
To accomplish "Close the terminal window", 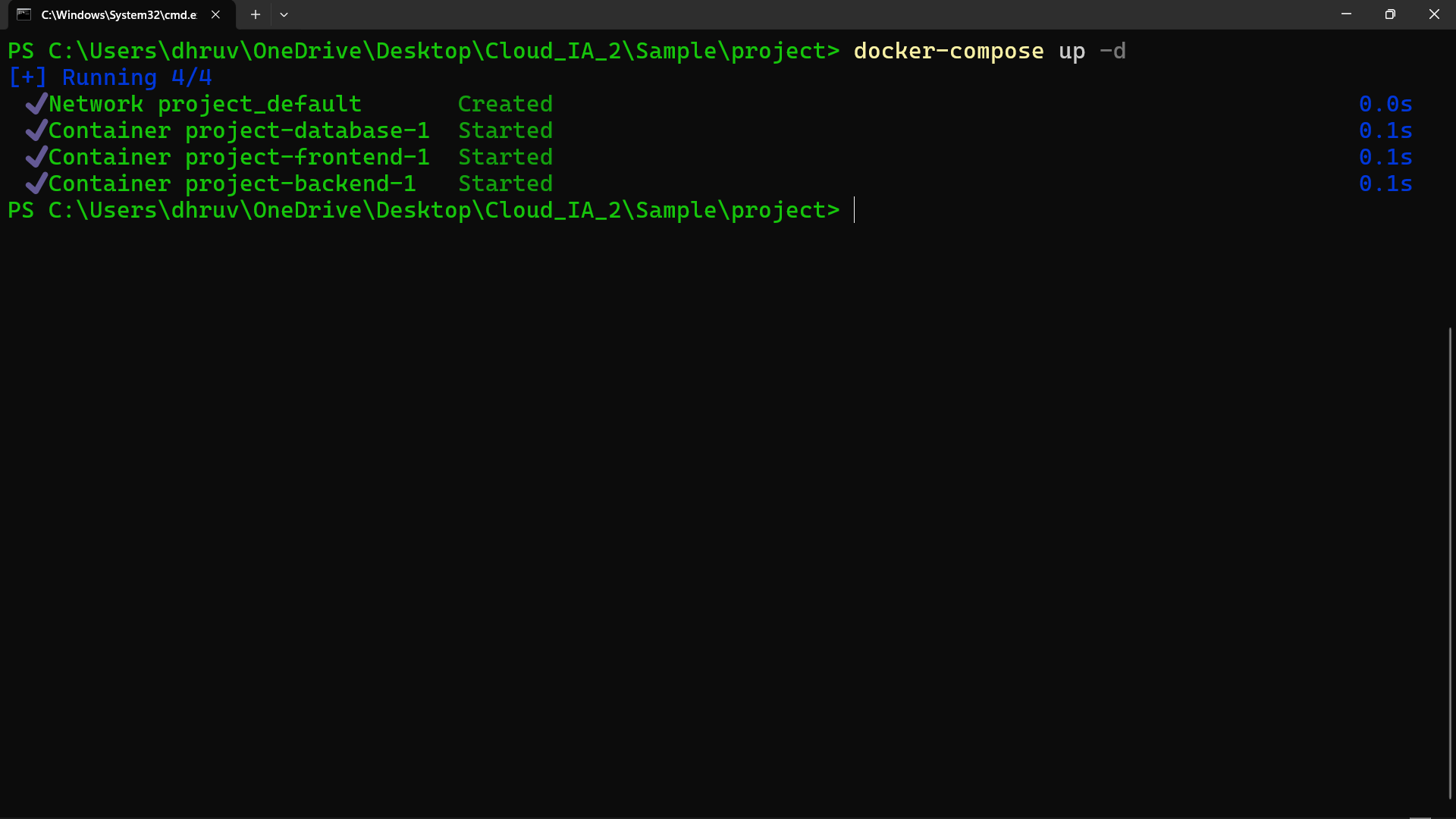I will pos(1434,14).
